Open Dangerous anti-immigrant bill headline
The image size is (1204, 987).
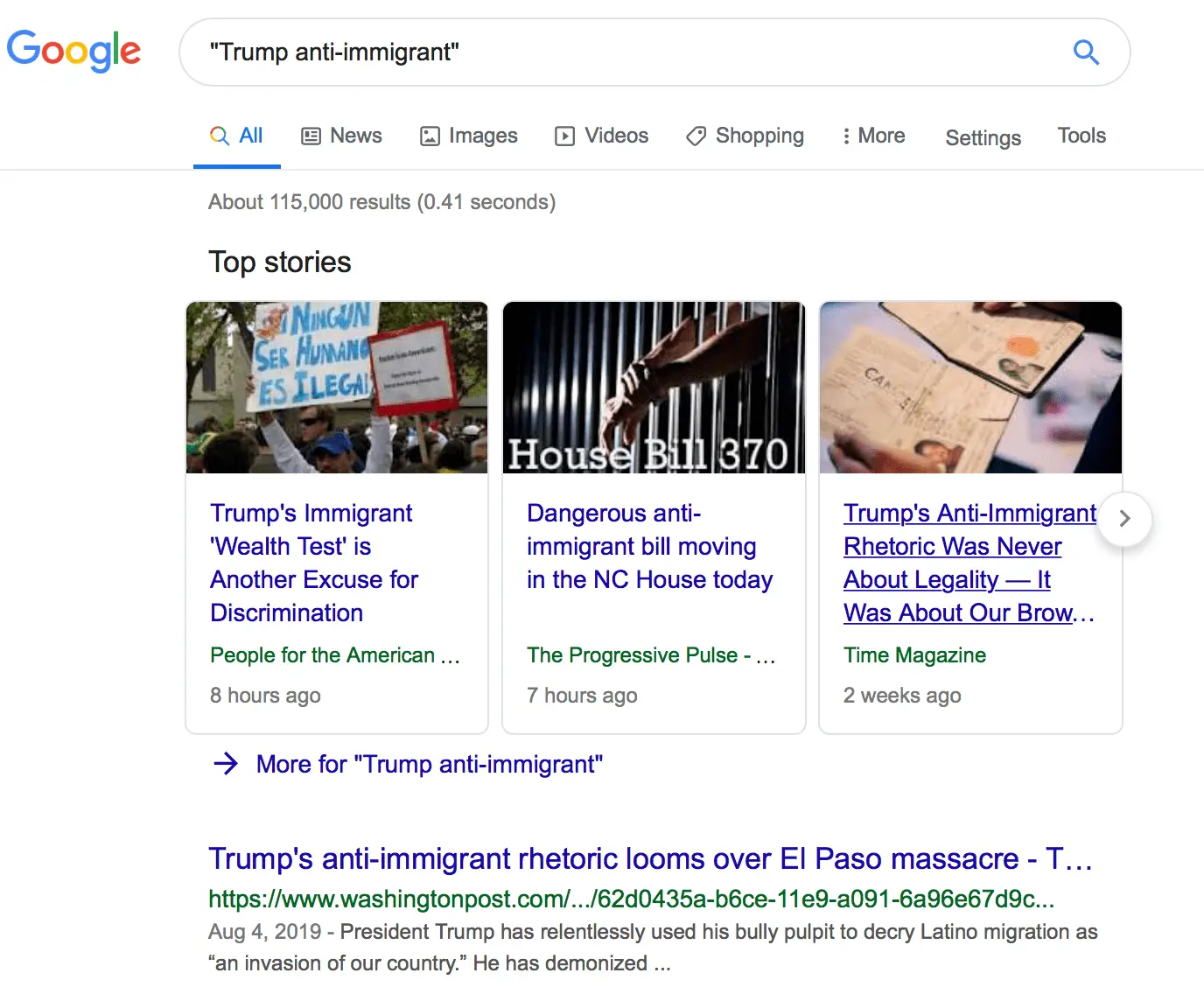(x=649, y=546)
